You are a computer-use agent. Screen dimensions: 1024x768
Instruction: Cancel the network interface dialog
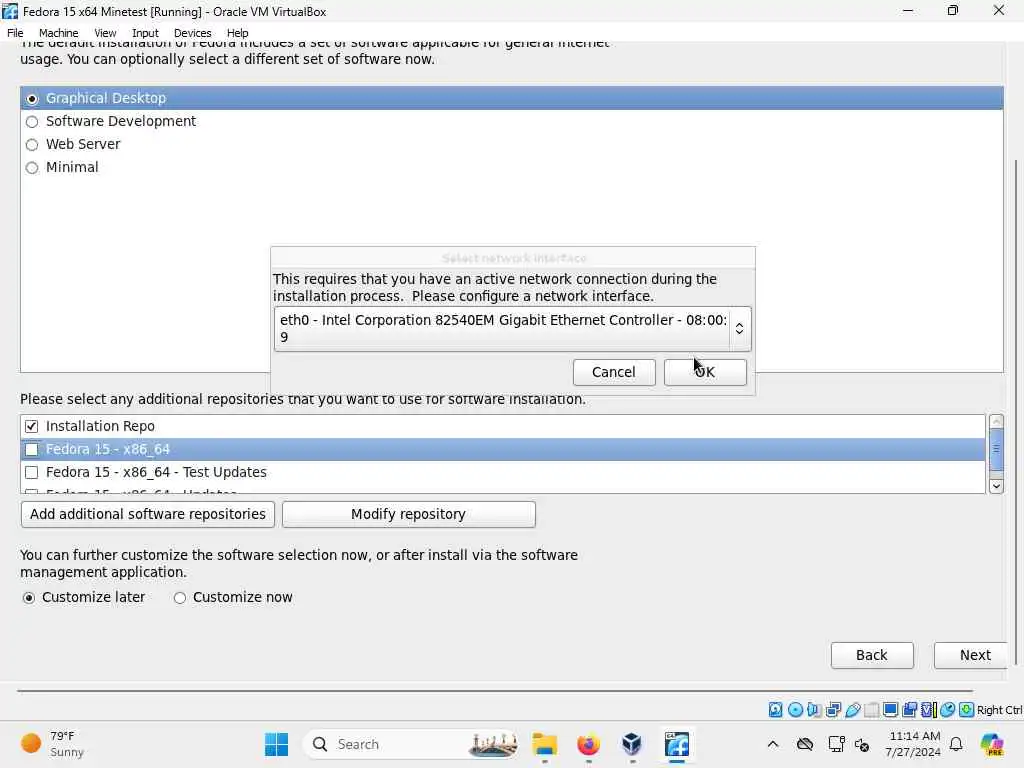[614, 372]
